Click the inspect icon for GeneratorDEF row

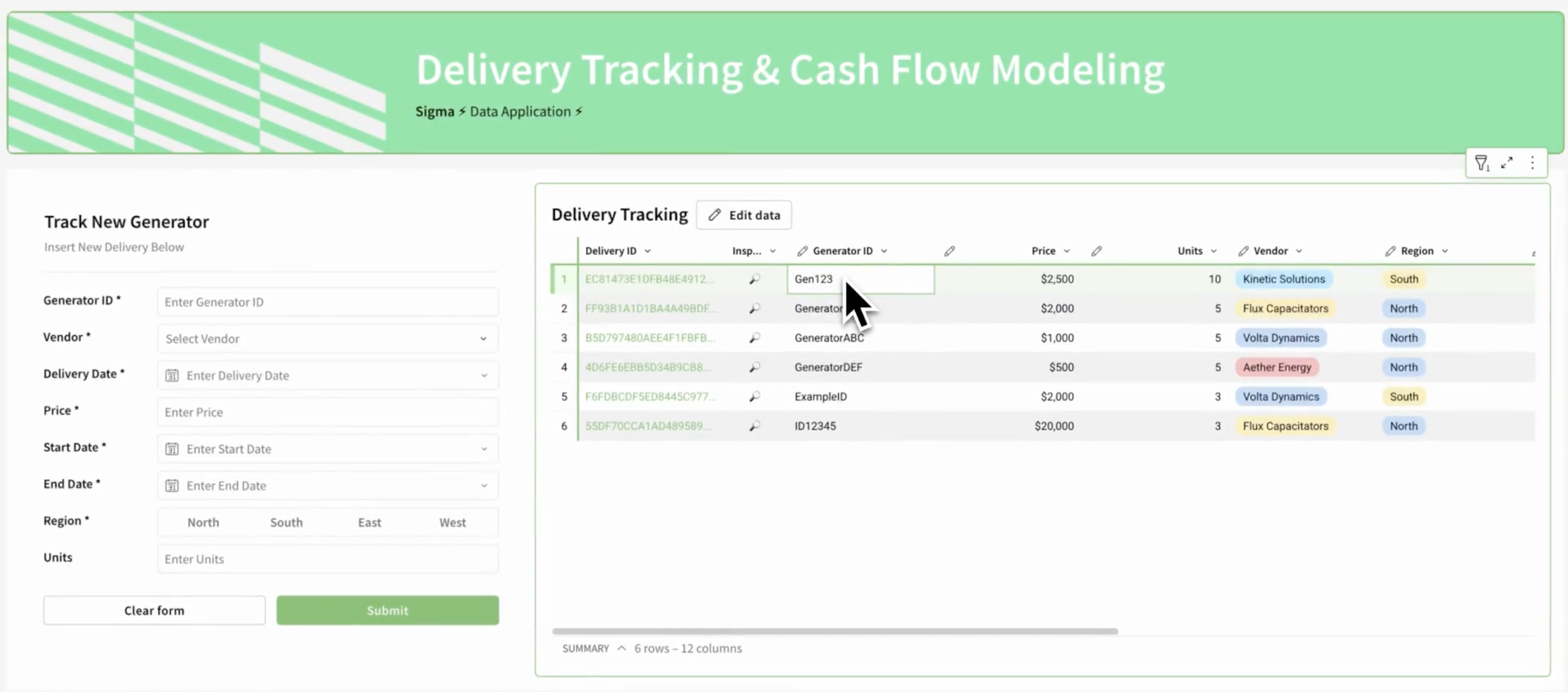pos(754,367)
